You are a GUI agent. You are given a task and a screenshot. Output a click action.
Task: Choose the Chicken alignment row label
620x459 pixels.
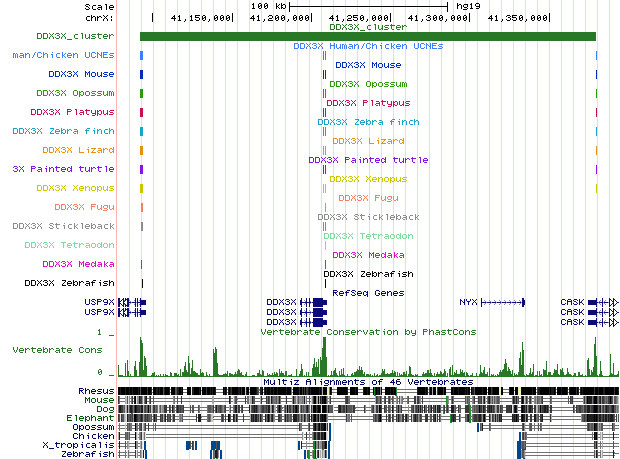(x=93, y=435)
